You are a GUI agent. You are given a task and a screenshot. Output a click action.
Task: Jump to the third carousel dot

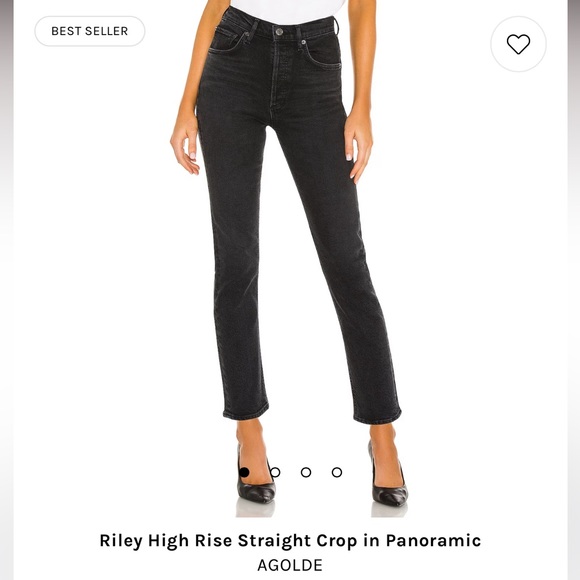pos(306,472)
